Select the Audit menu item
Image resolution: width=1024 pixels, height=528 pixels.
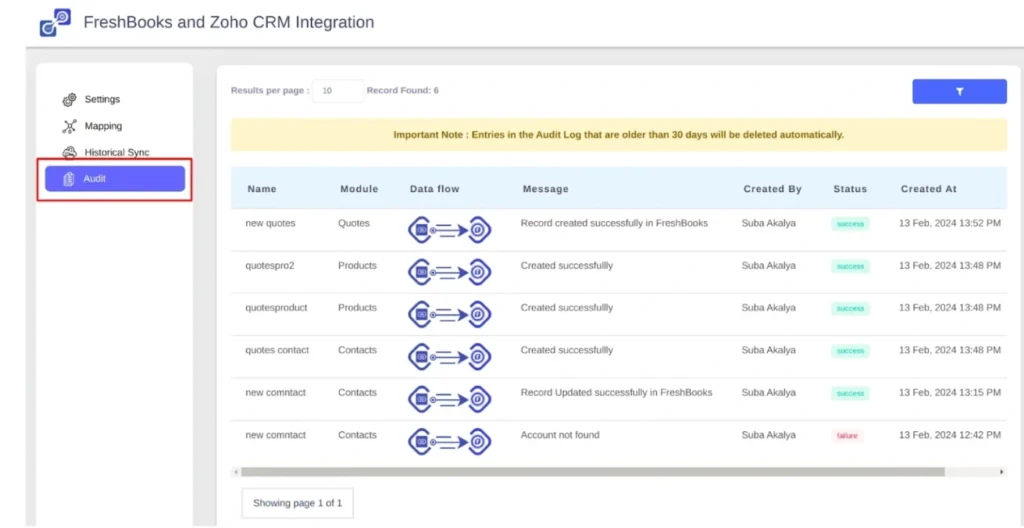[x=115, y=178]
